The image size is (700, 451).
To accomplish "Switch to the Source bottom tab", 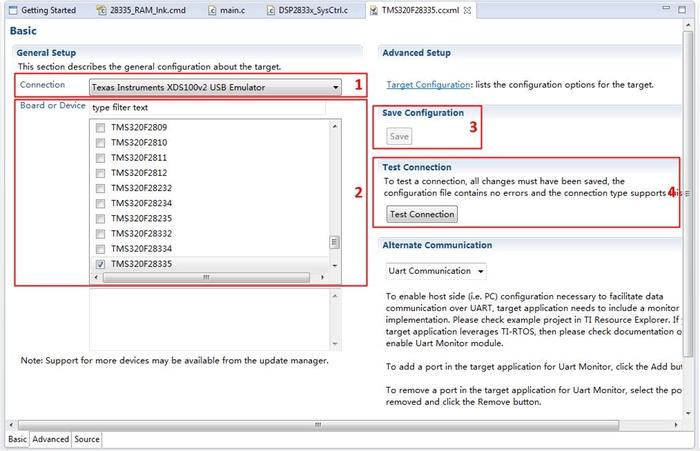I will pyautogui.click(x=87, y=439).
